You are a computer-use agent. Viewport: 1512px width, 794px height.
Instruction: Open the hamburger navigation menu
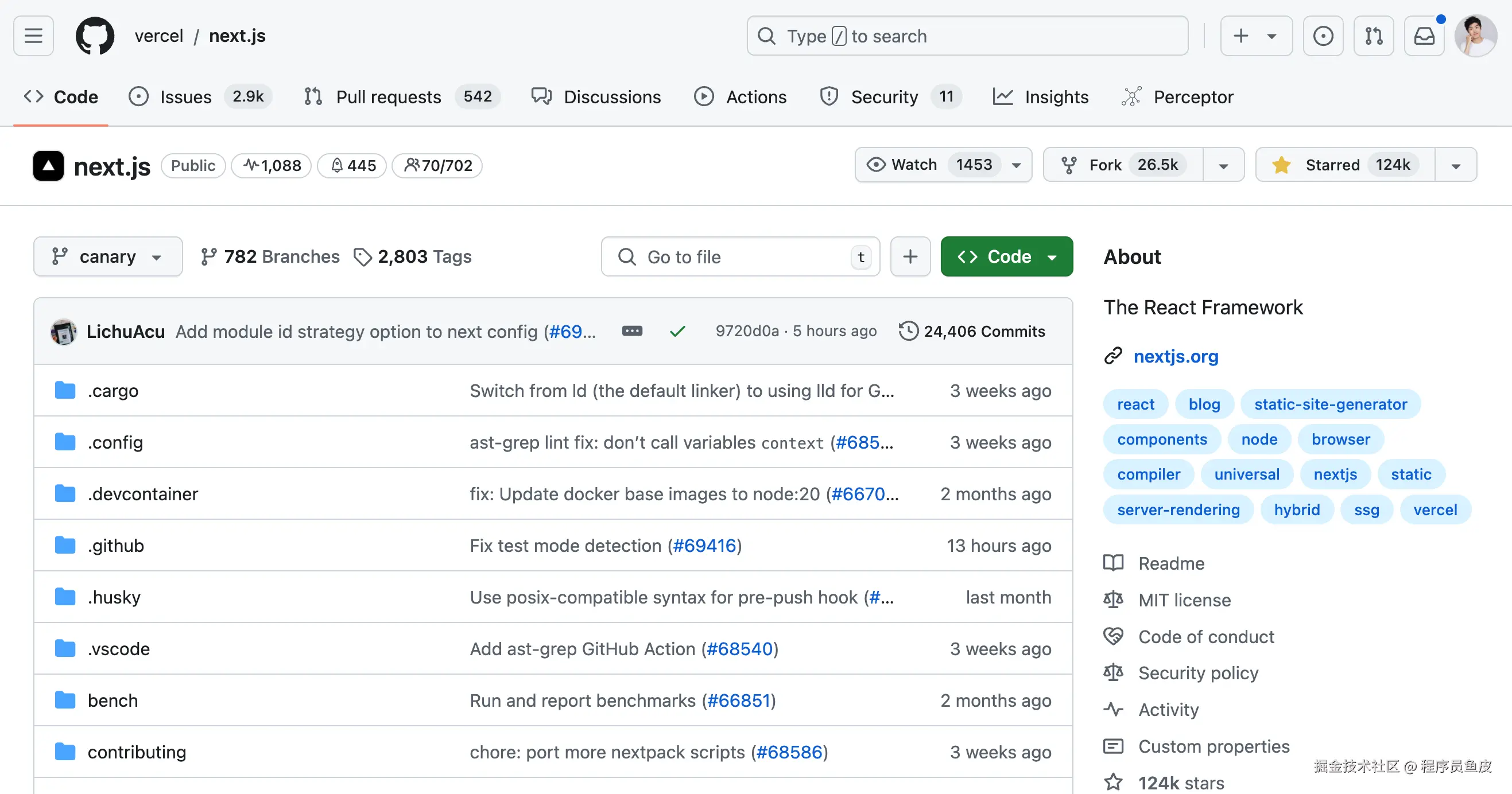[x=33, y=36]
